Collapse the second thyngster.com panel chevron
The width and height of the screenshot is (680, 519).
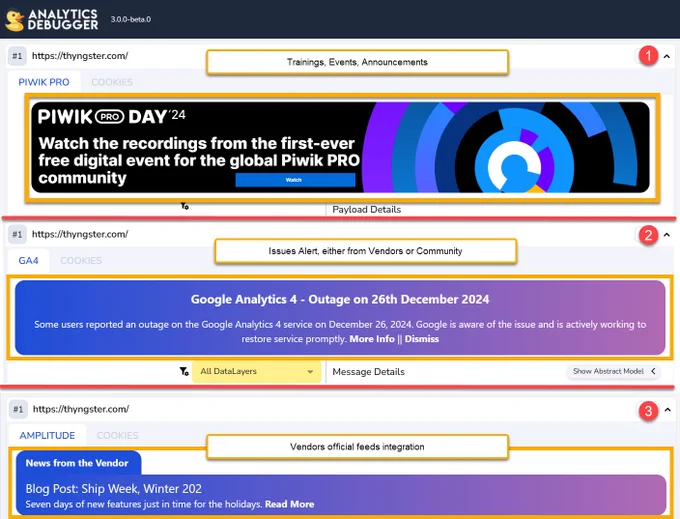click(667, 235)
